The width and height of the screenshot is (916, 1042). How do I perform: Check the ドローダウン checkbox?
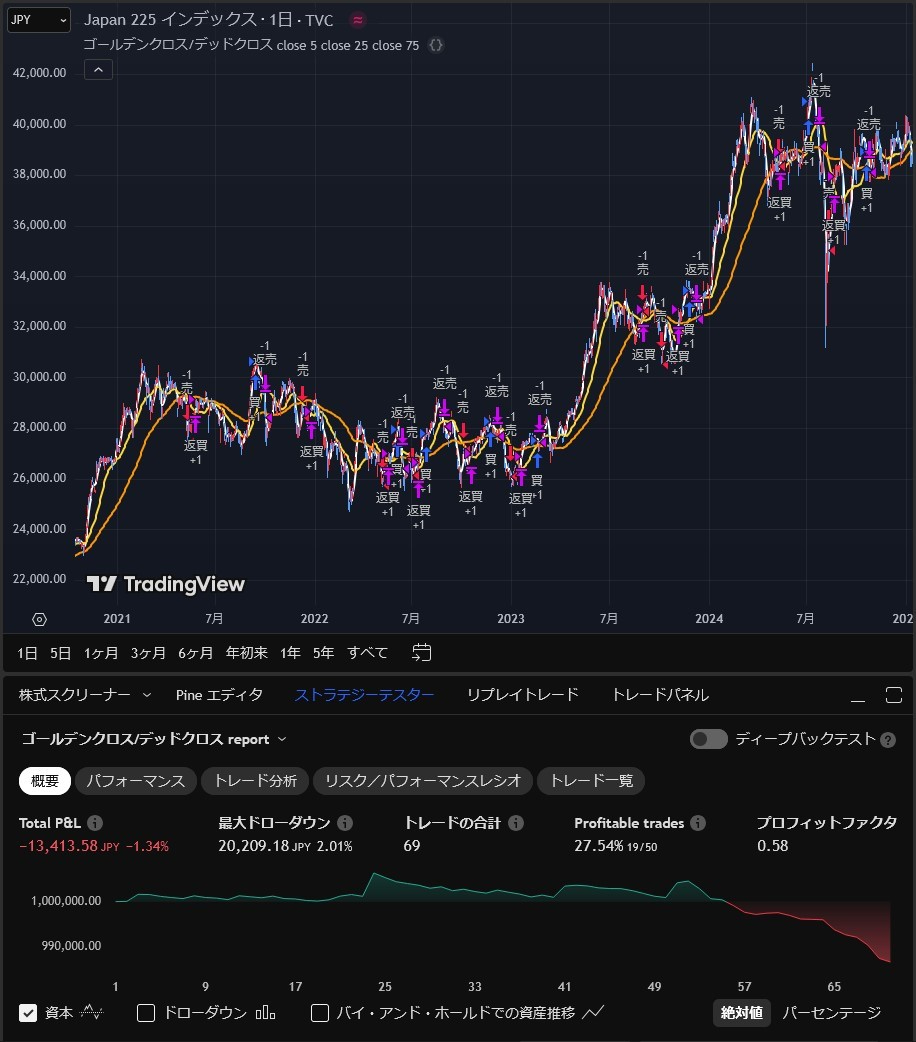[146, 1013]
